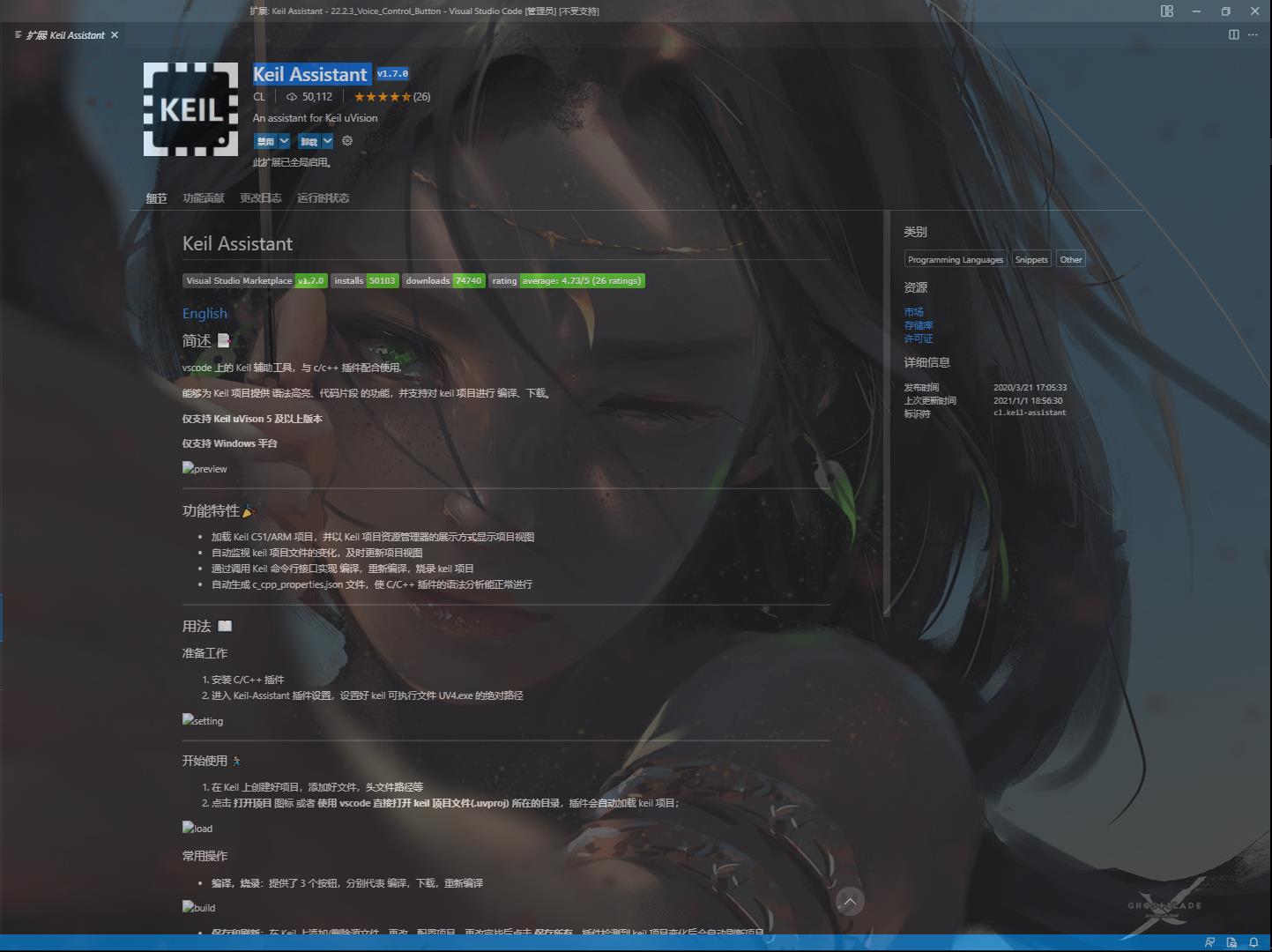The height and width of the screenshot is (952, 1272).
Task: Click the 50,112 install count icon
Action: [x=292, y=97]
